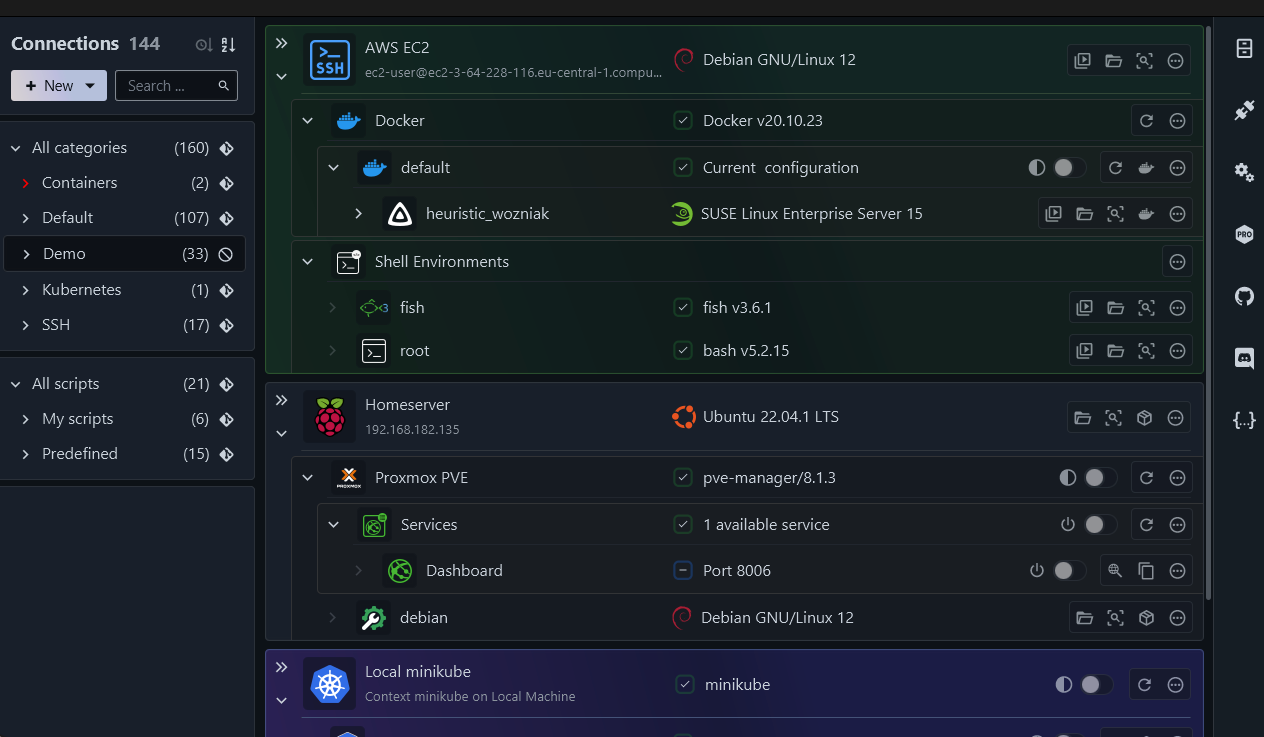The width and height of the screenshot is (1264, 737).
Task: Browse files of AWS EC2 connection
Action: (1113, 60)
